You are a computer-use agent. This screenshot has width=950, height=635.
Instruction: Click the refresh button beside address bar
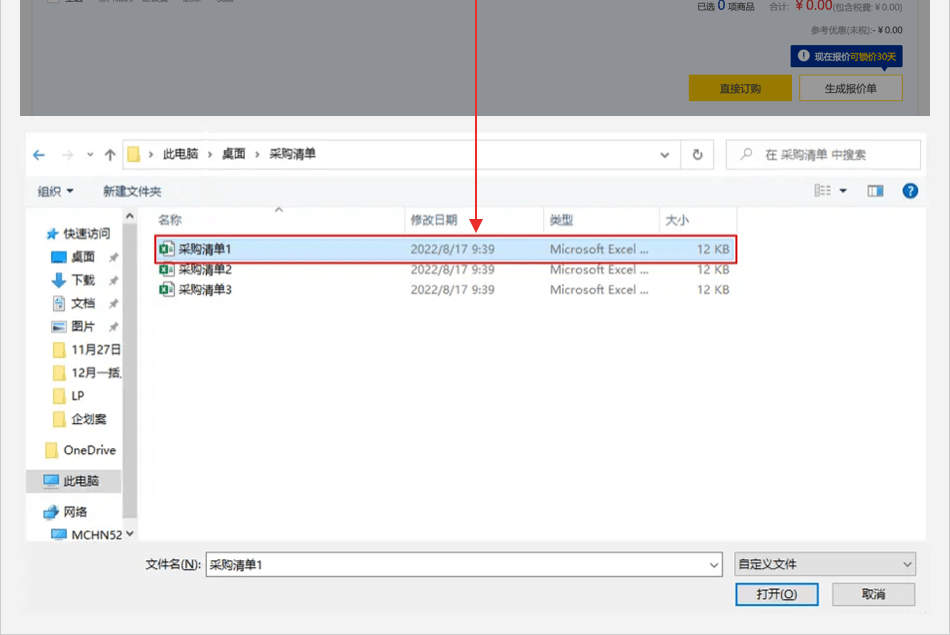(697, 155)
